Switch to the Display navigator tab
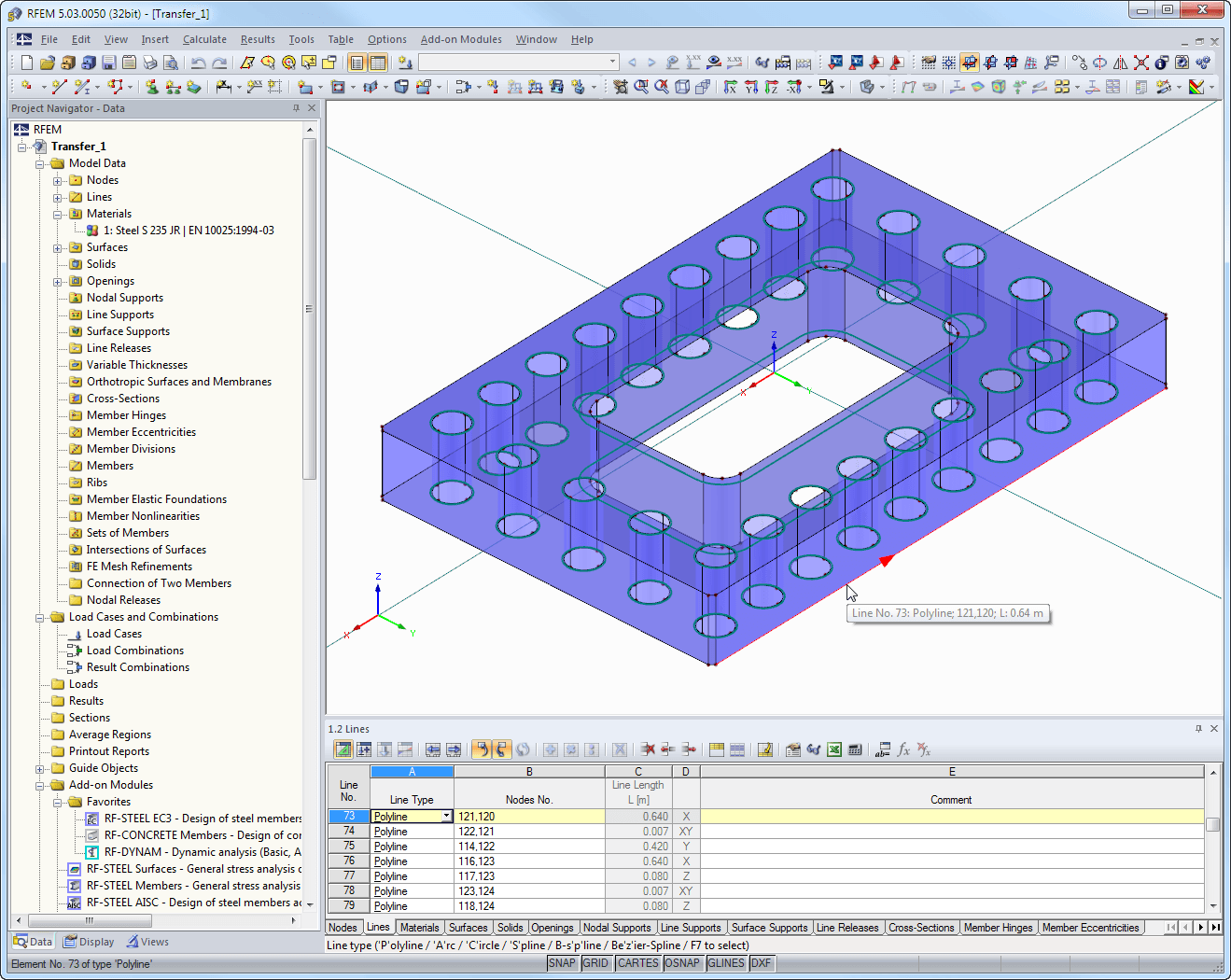1231x980 pixels. 89,942
